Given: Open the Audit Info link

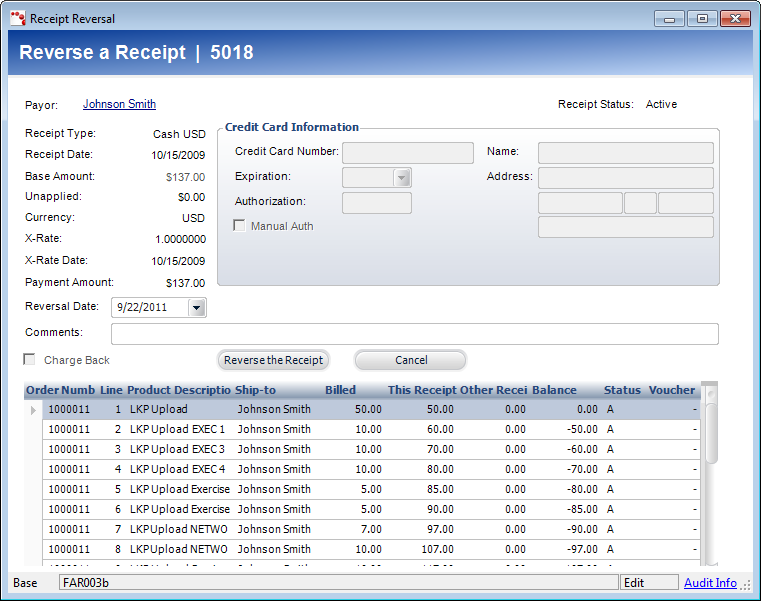Looking at the screenshot, I should click(710, 583).
